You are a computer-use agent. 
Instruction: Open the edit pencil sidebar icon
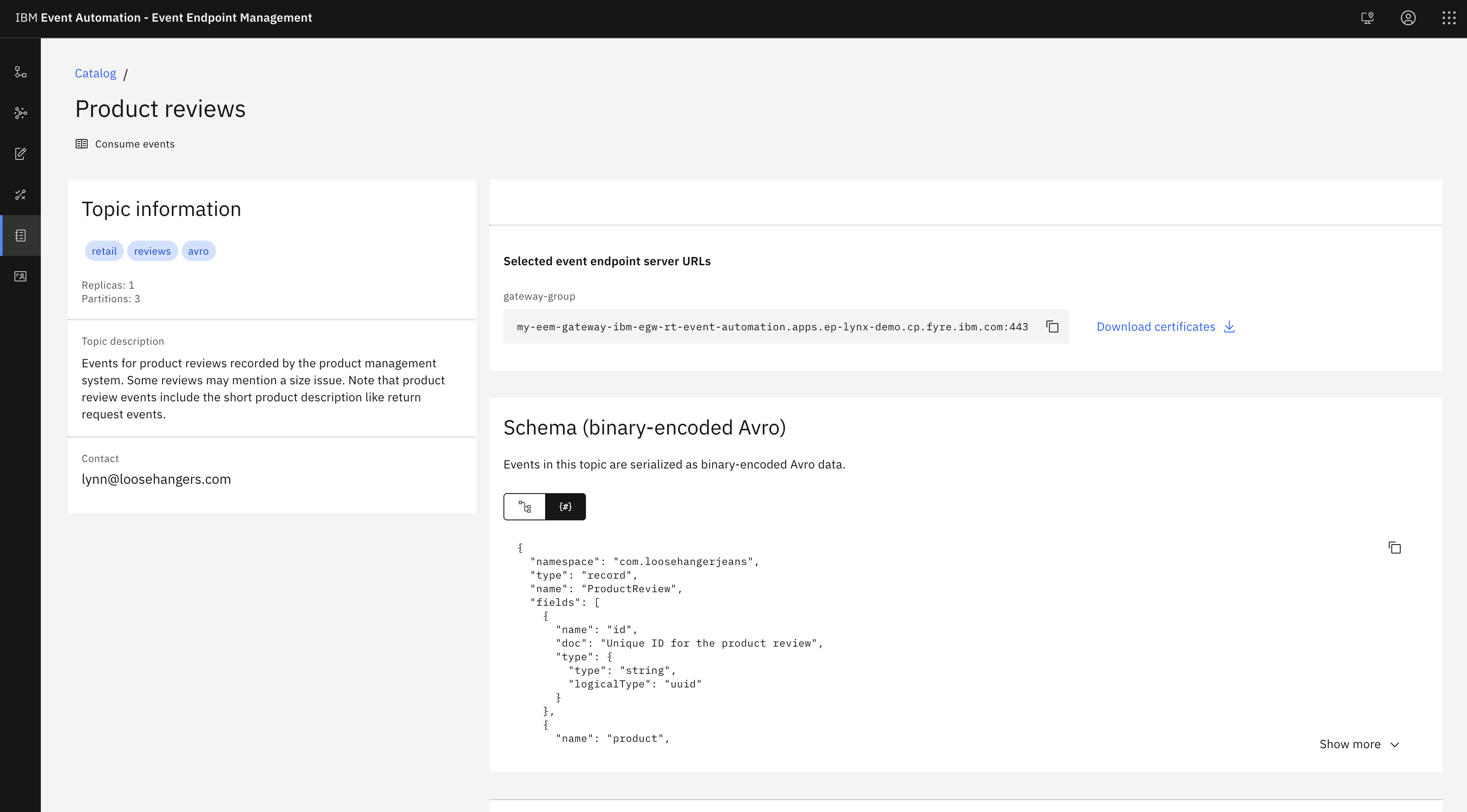(x=20, y=154)
